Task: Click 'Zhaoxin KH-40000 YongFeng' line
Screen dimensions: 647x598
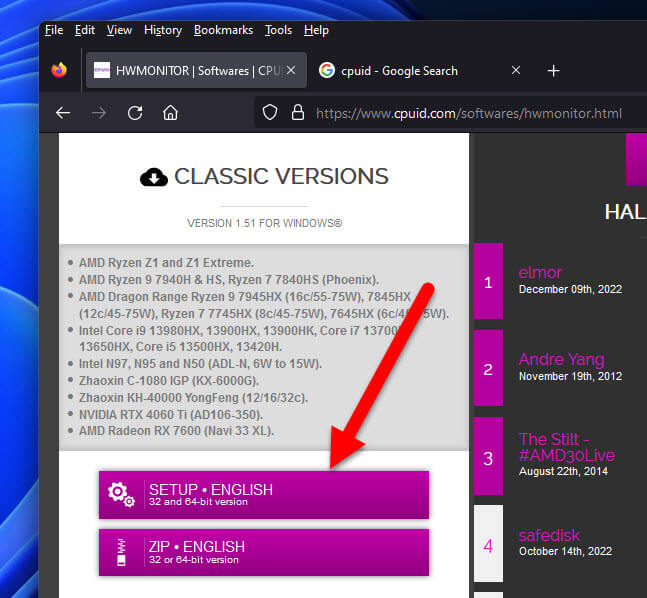Action: click(x=193, y=398)
